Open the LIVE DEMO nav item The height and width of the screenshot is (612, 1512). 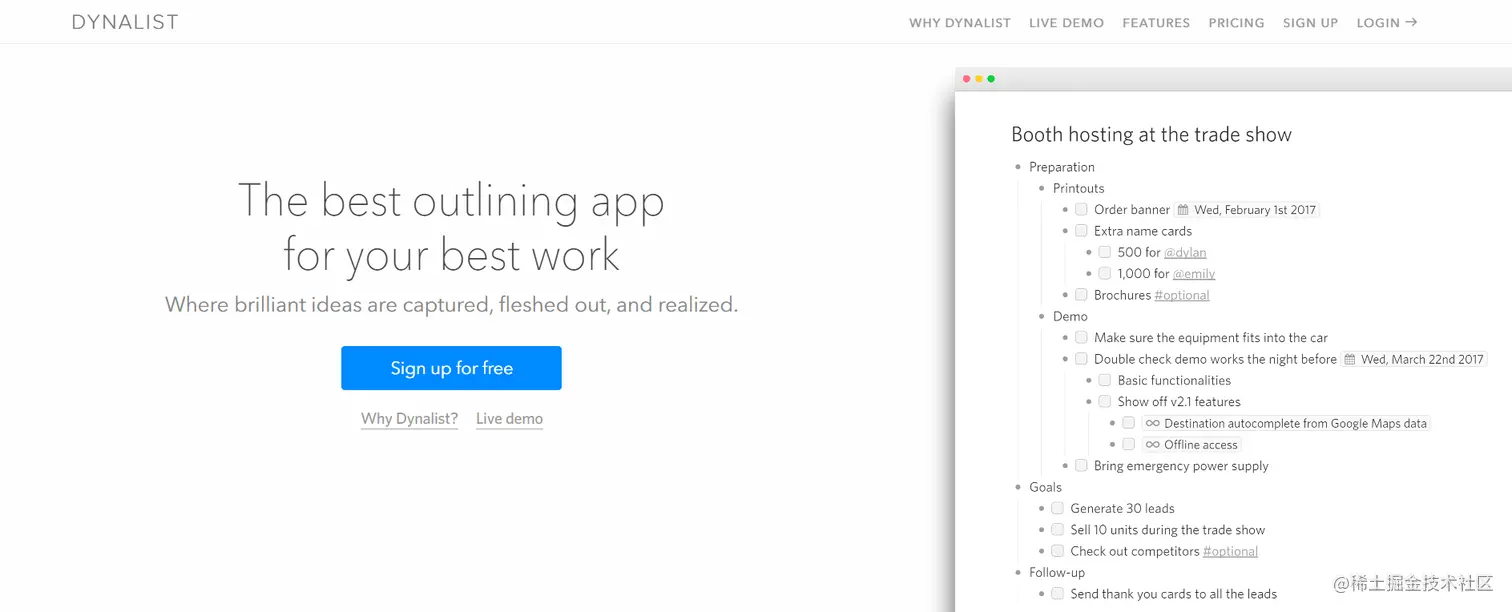click(x=1067, y=23)
